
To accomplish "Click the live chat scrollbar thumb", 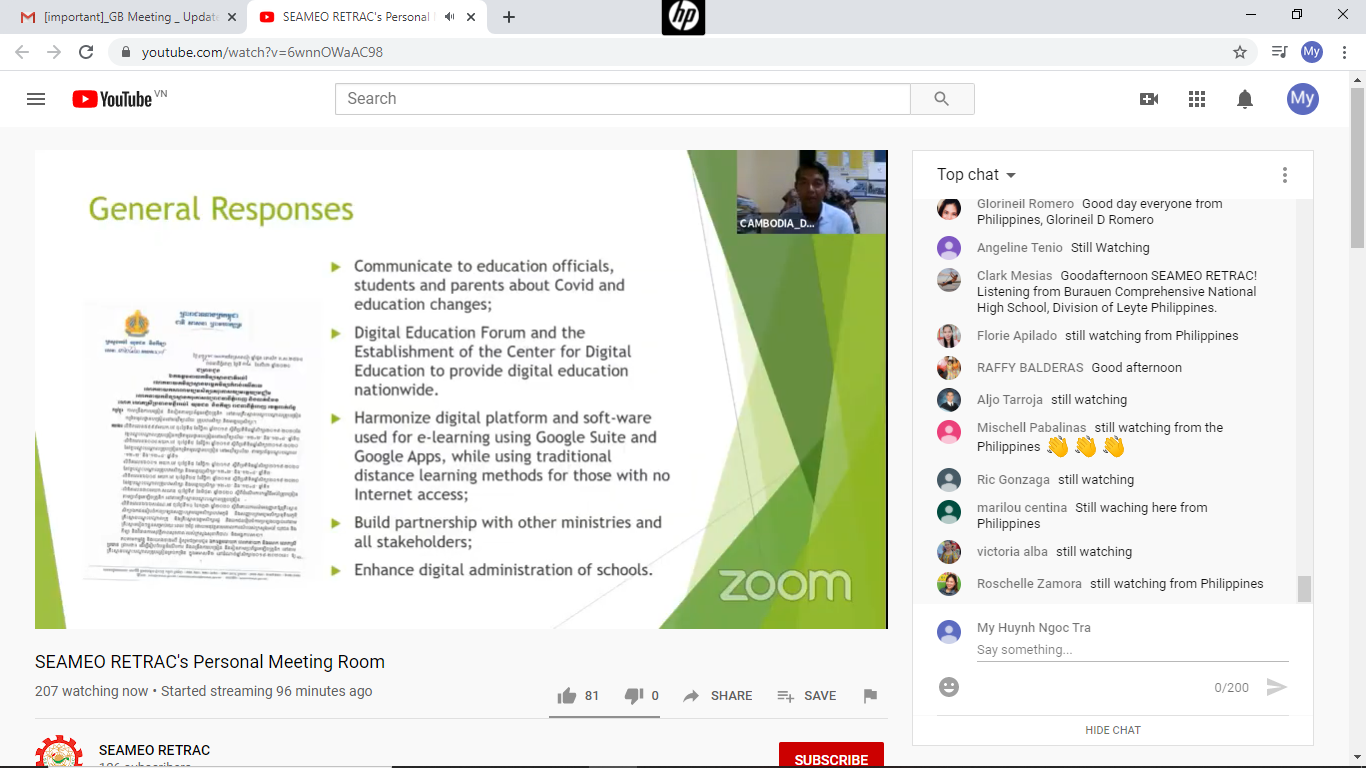I will pos(1304,589).
